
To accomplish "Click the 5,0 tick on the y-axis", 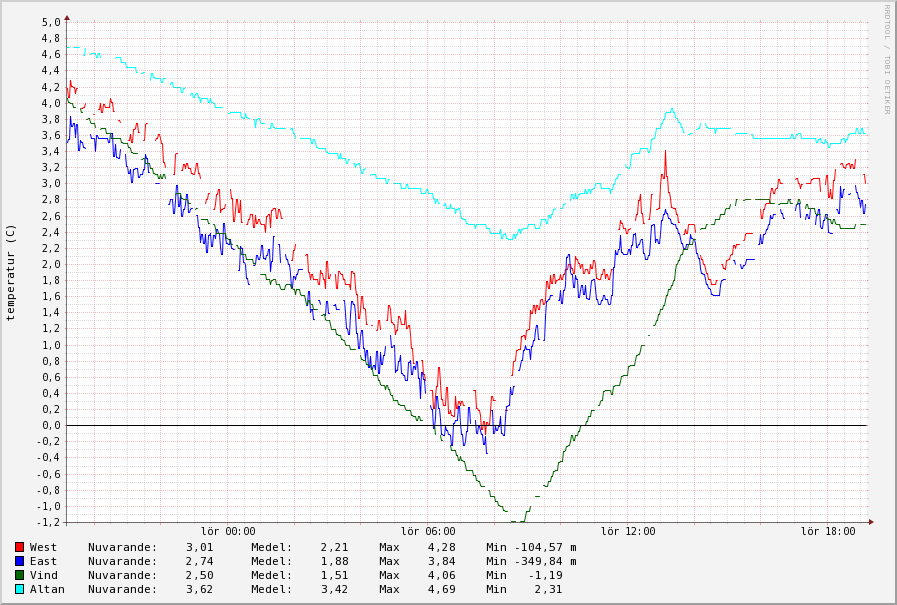I will click(51, 22).
